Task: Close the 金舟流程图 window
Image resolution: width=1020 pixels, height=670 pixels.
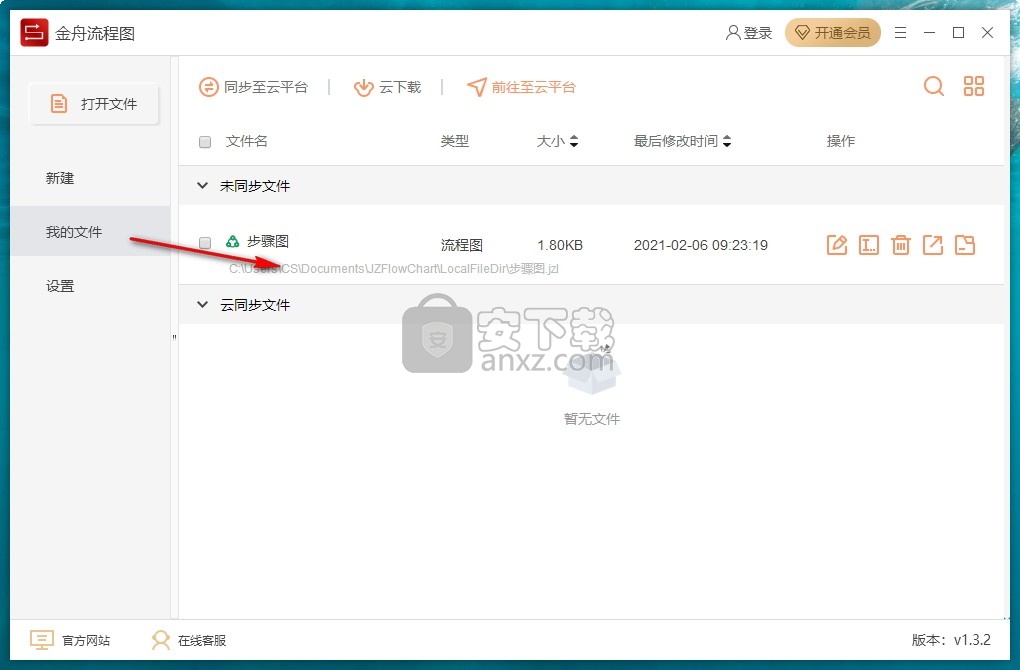Action: click(x=987, y=33)
